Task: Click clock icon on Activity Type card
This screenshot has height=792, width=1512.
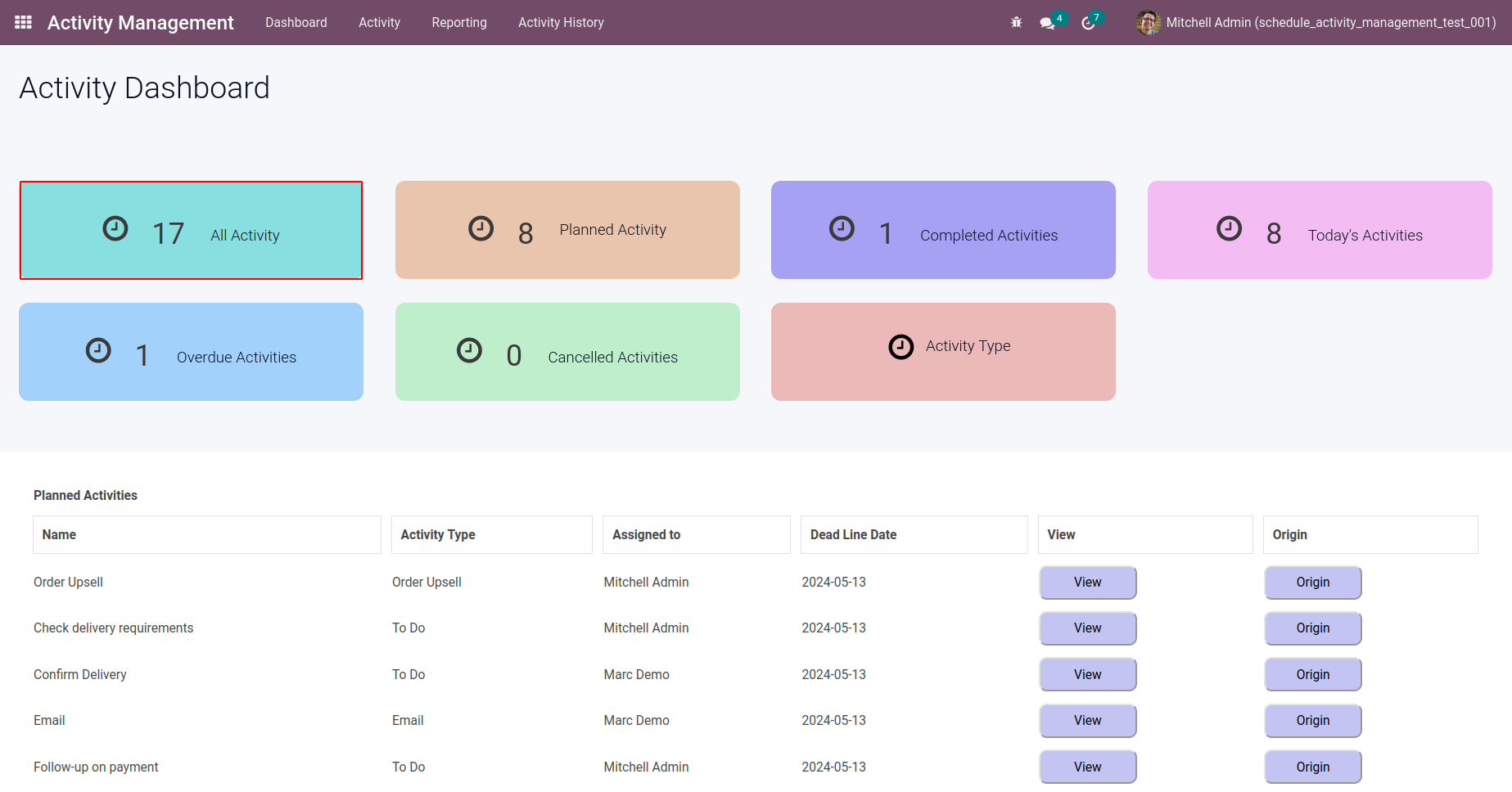Action: click(x=901, y=347)
